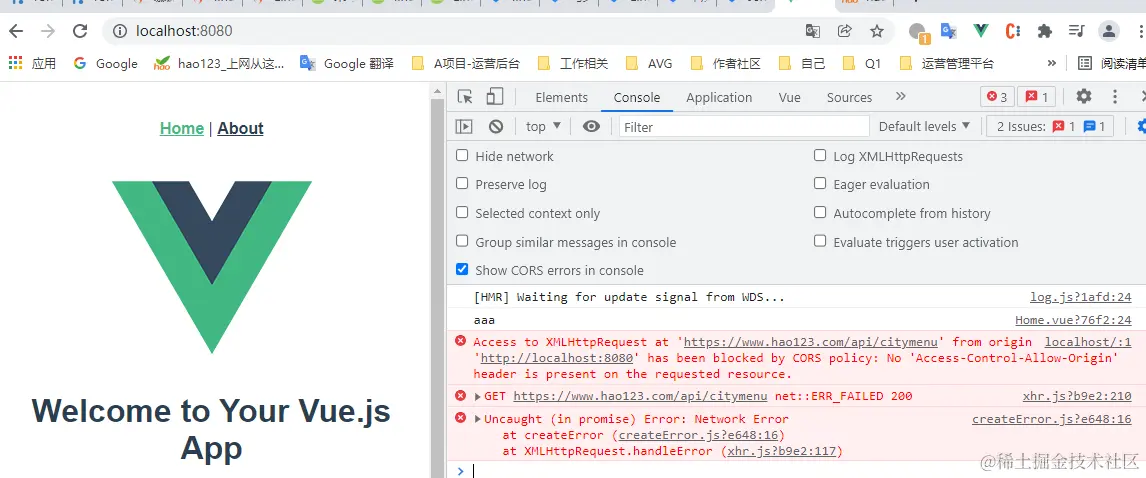
Task: Open the Default levels dropdown
Action: [925, 126]
